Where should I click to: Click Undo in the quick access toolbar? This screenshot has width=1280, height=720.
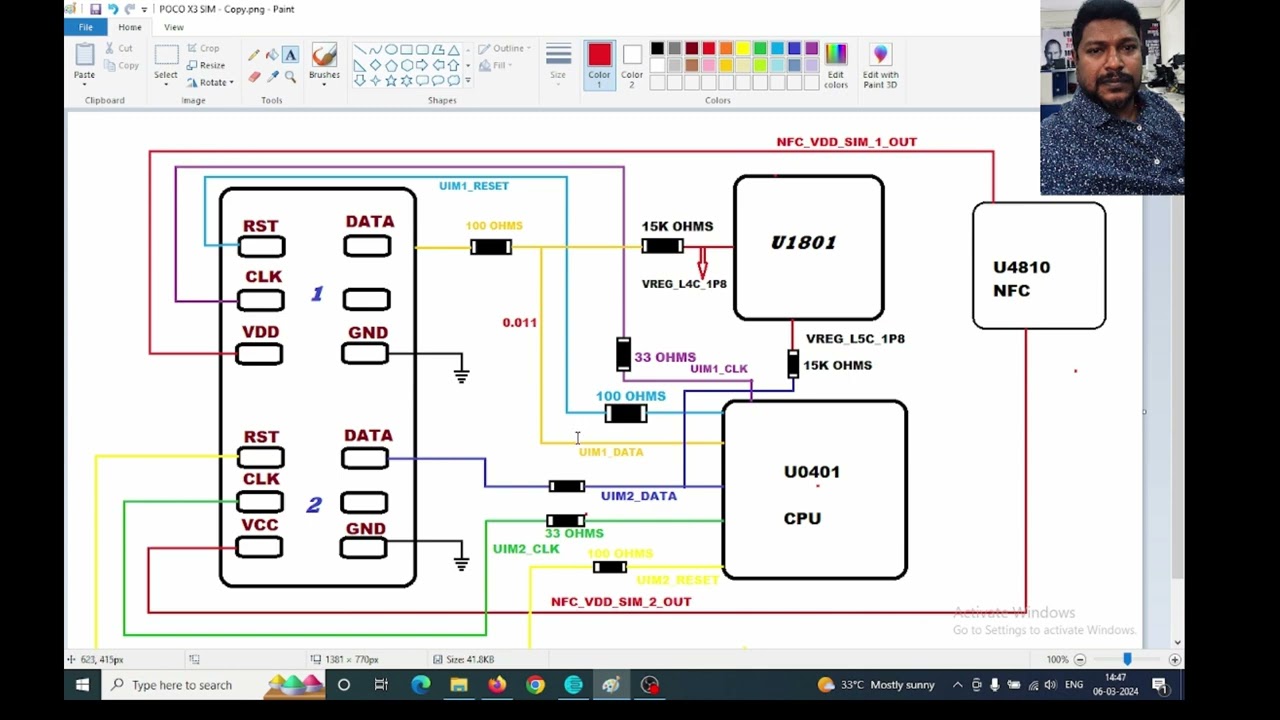113,9
